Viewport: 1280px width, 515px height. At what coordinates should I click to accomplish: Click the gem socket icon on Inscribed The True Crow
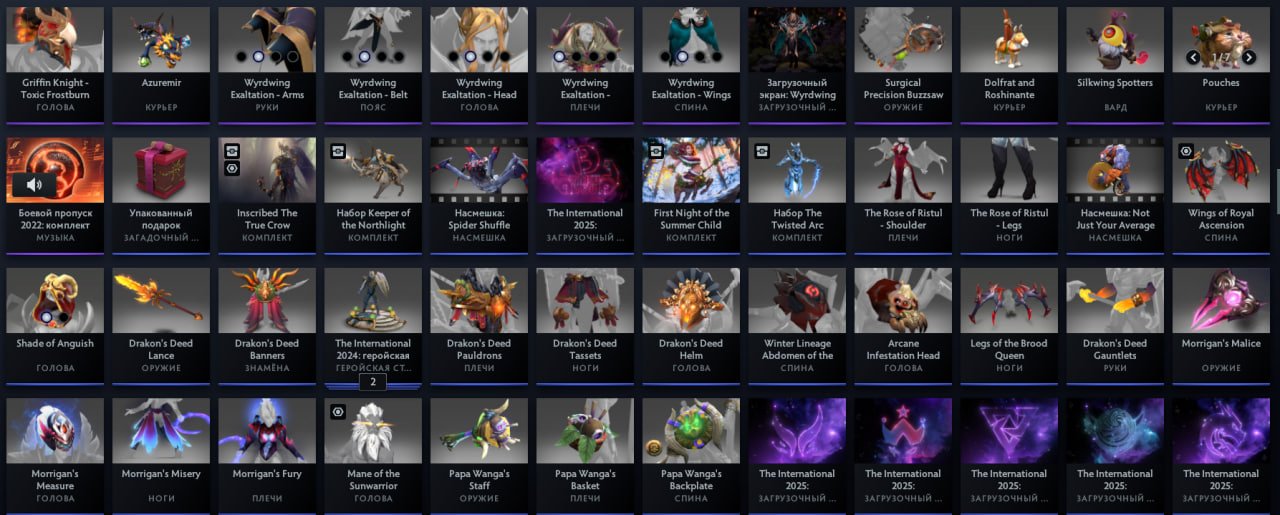[x=232, y=169]
